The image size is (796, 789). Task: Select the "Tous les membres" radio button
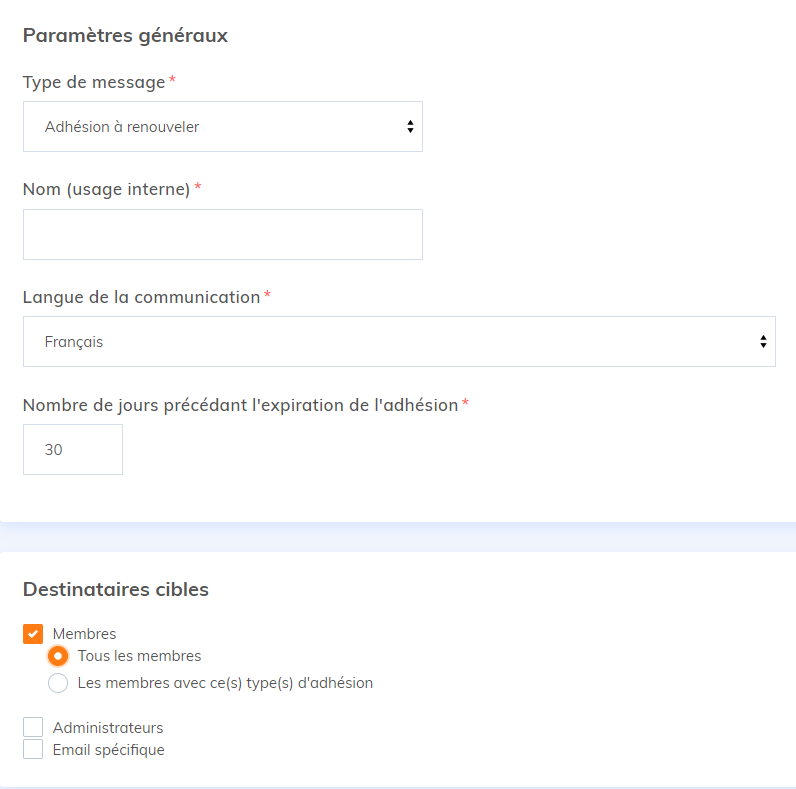[58, 657]
